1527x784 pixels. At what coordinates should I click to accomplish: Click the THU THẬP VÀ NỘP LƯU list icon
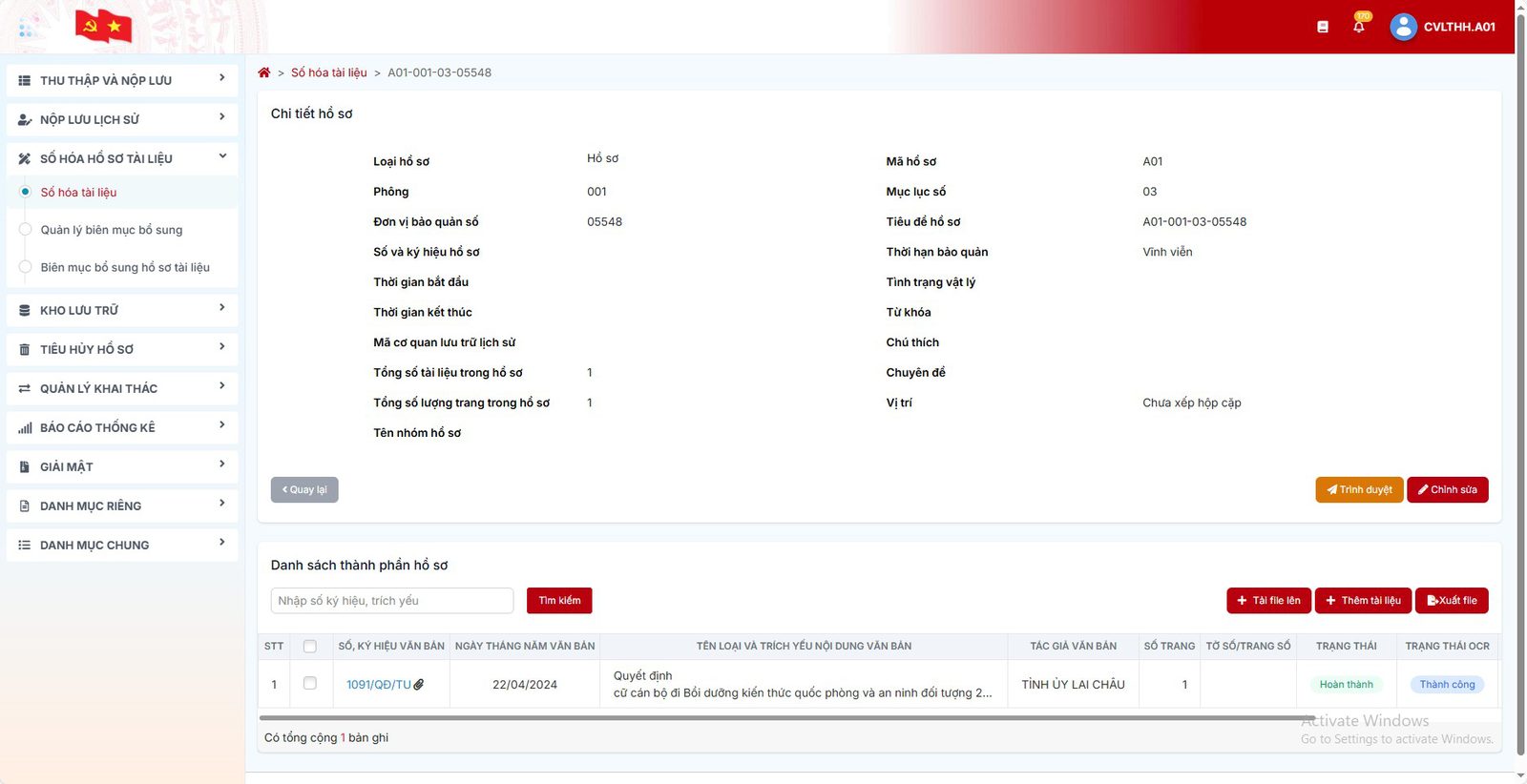pos(25,81)
